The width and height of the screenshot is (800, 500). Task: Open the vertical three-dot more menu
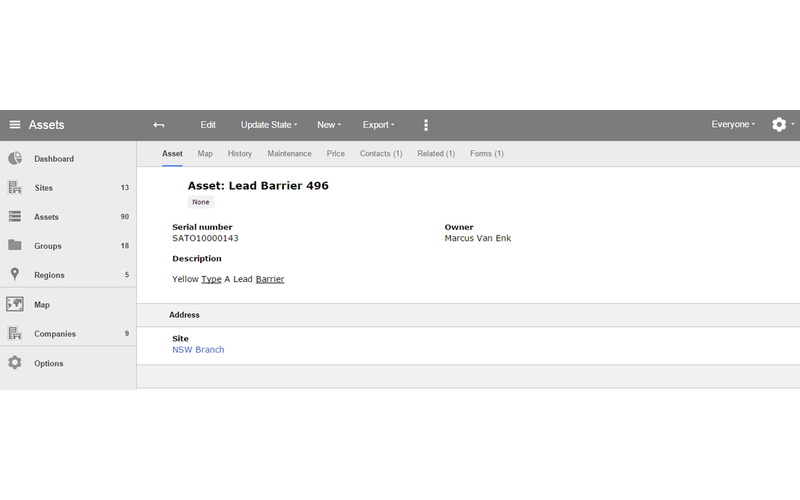coord(426,125)
